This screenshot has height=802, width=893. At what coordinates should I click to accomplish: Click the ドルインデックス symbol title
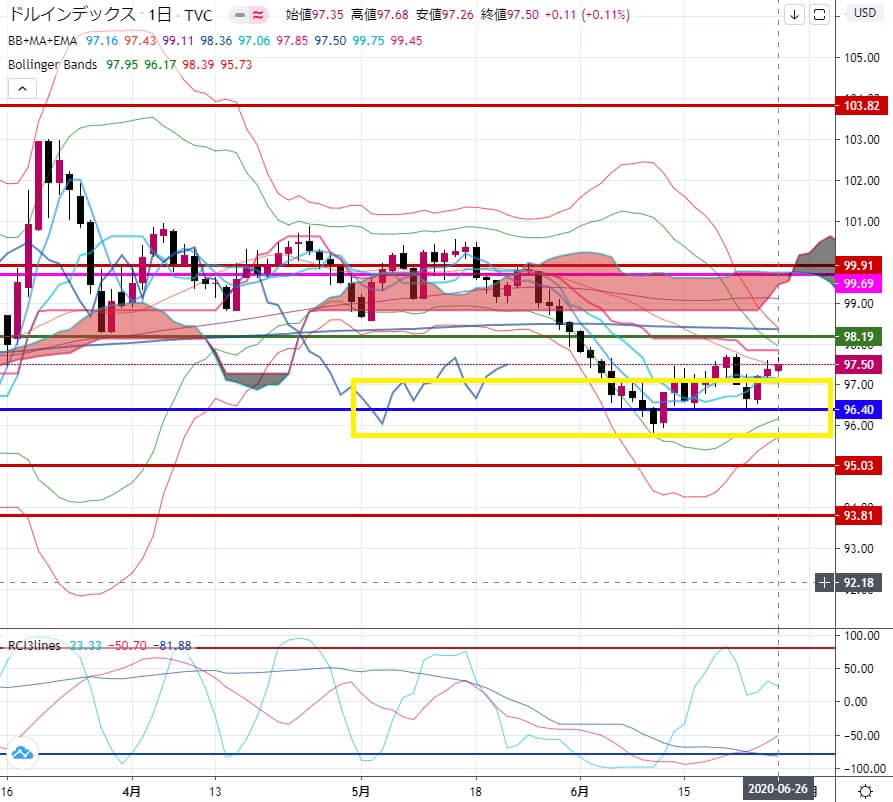73,14
